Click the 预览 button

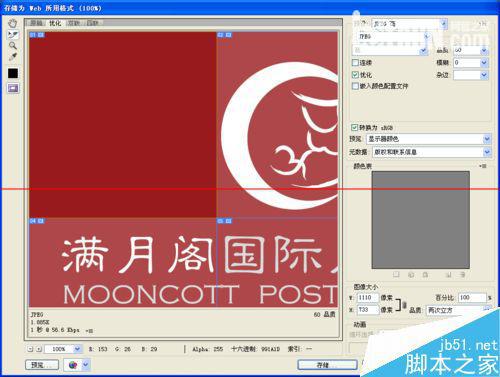[x=42, y=365]
